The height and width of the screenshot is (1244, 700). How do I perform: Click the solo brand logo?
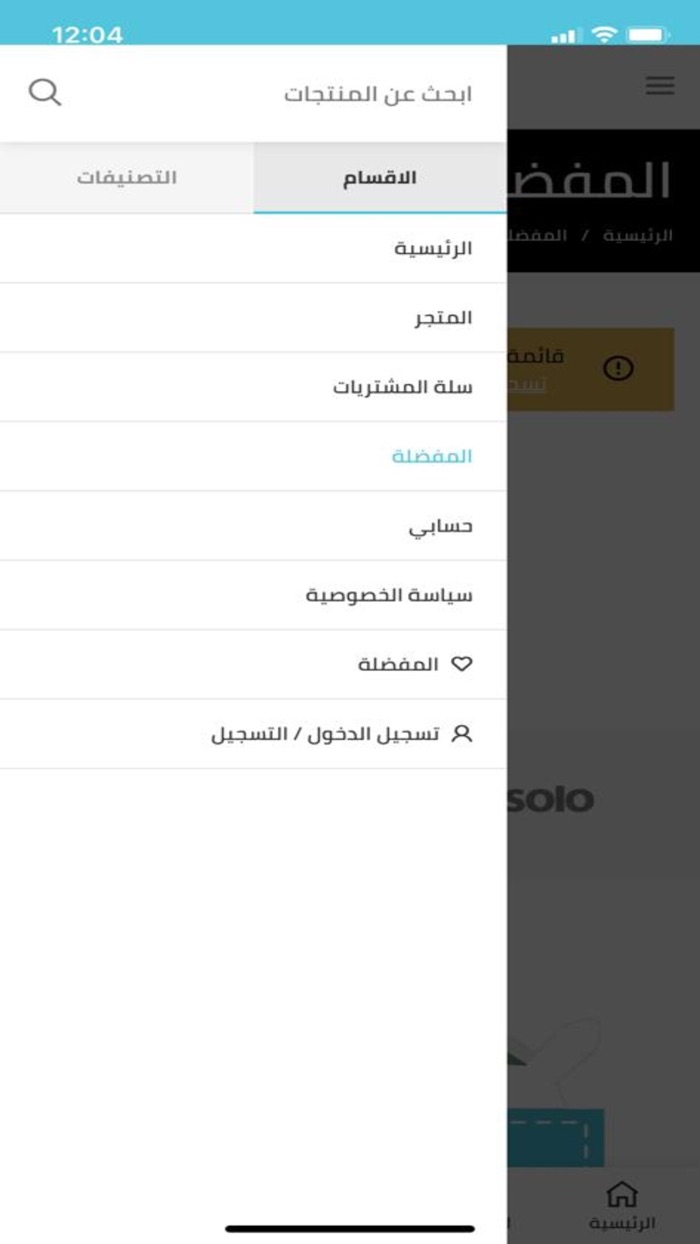(x=553, y=799)
